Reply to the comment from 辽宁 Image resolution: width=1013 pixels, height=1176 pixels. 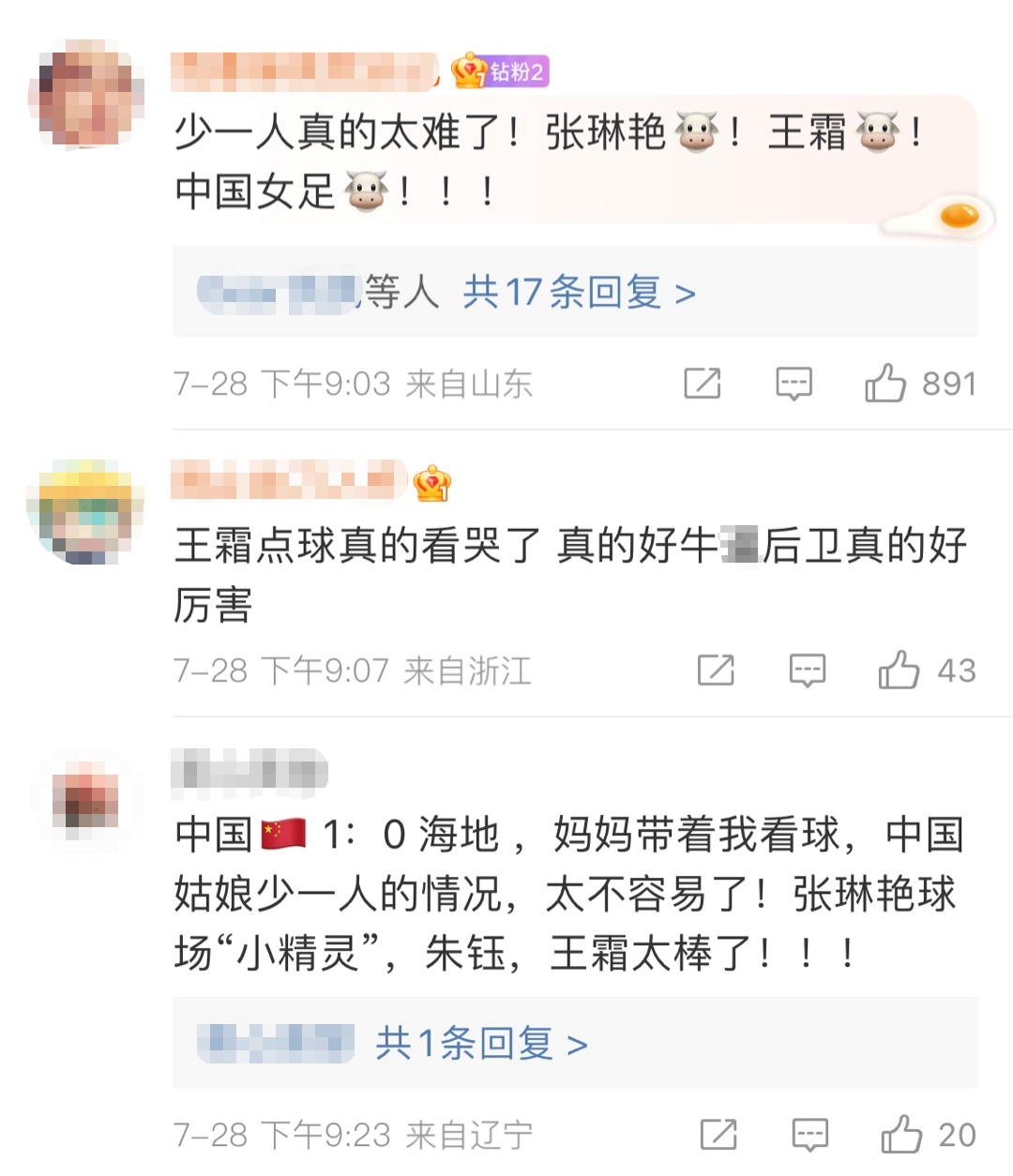coord(810,1135)
